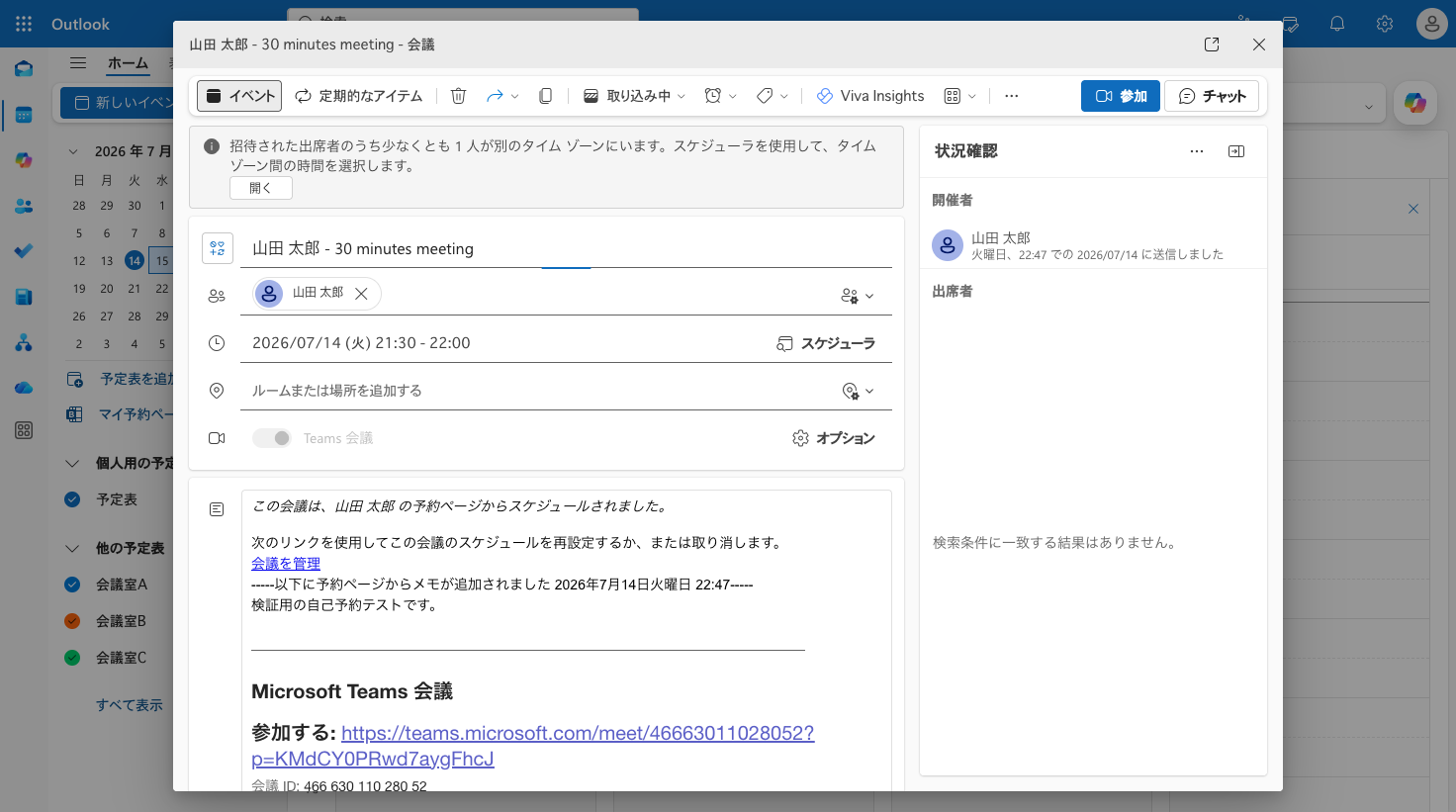Collapse the 2026年7月 mini calendar
Image resolution: width=1456 pixels, height=812 pixels.
[72, 151]
